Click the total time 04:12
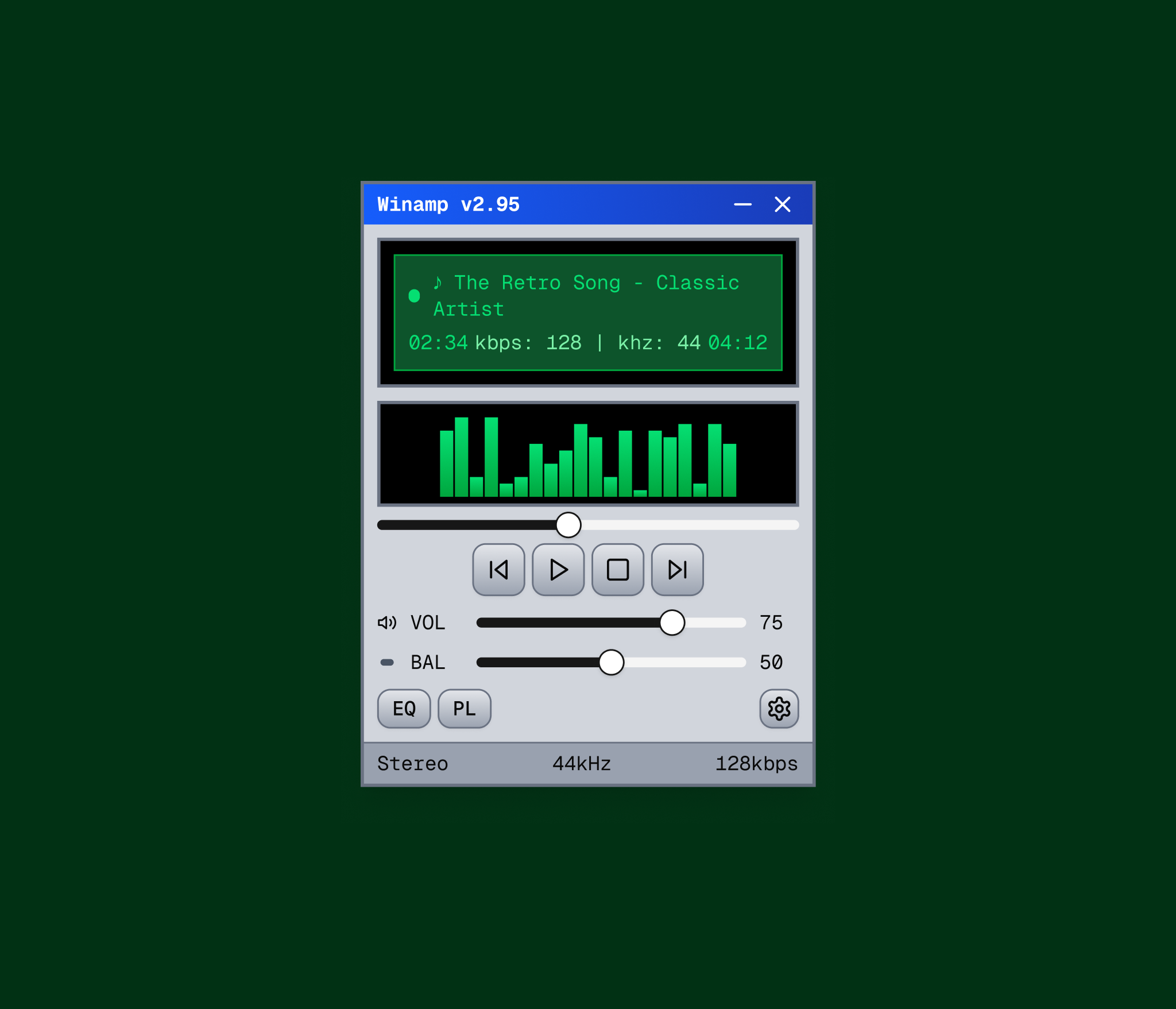This screenshot has width=1176, height=1009. (738, 343)
